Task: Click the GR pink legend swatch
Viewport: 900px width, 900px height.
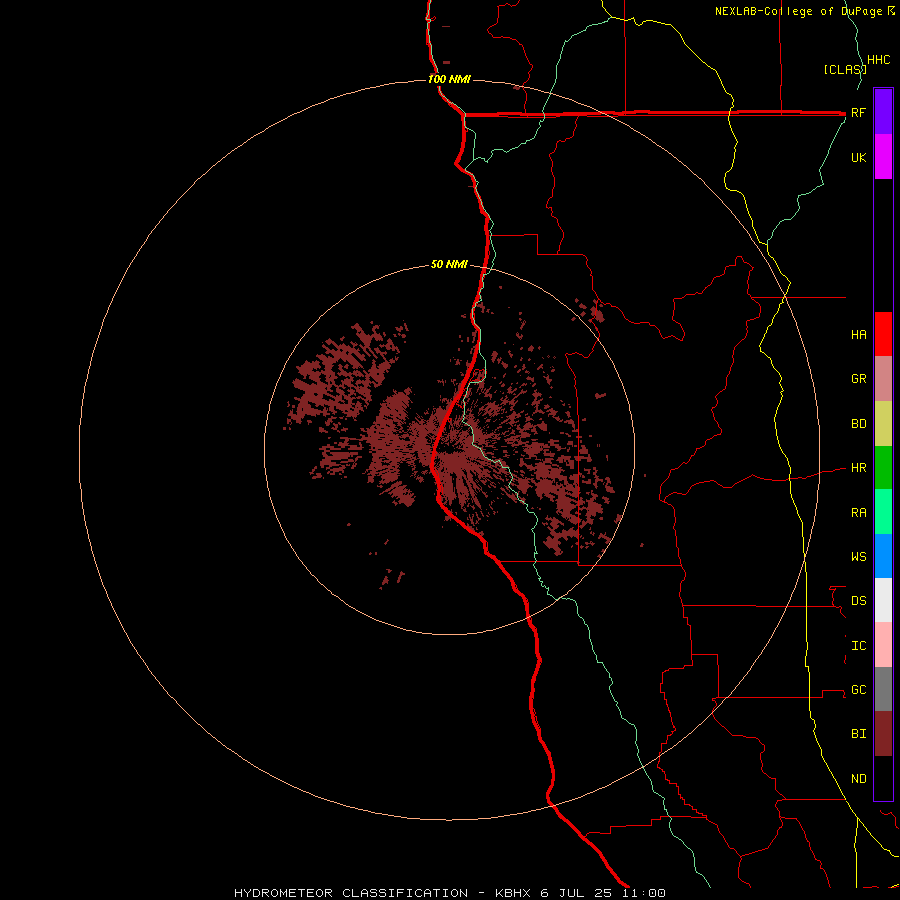Action: click(x=883, y=379)
